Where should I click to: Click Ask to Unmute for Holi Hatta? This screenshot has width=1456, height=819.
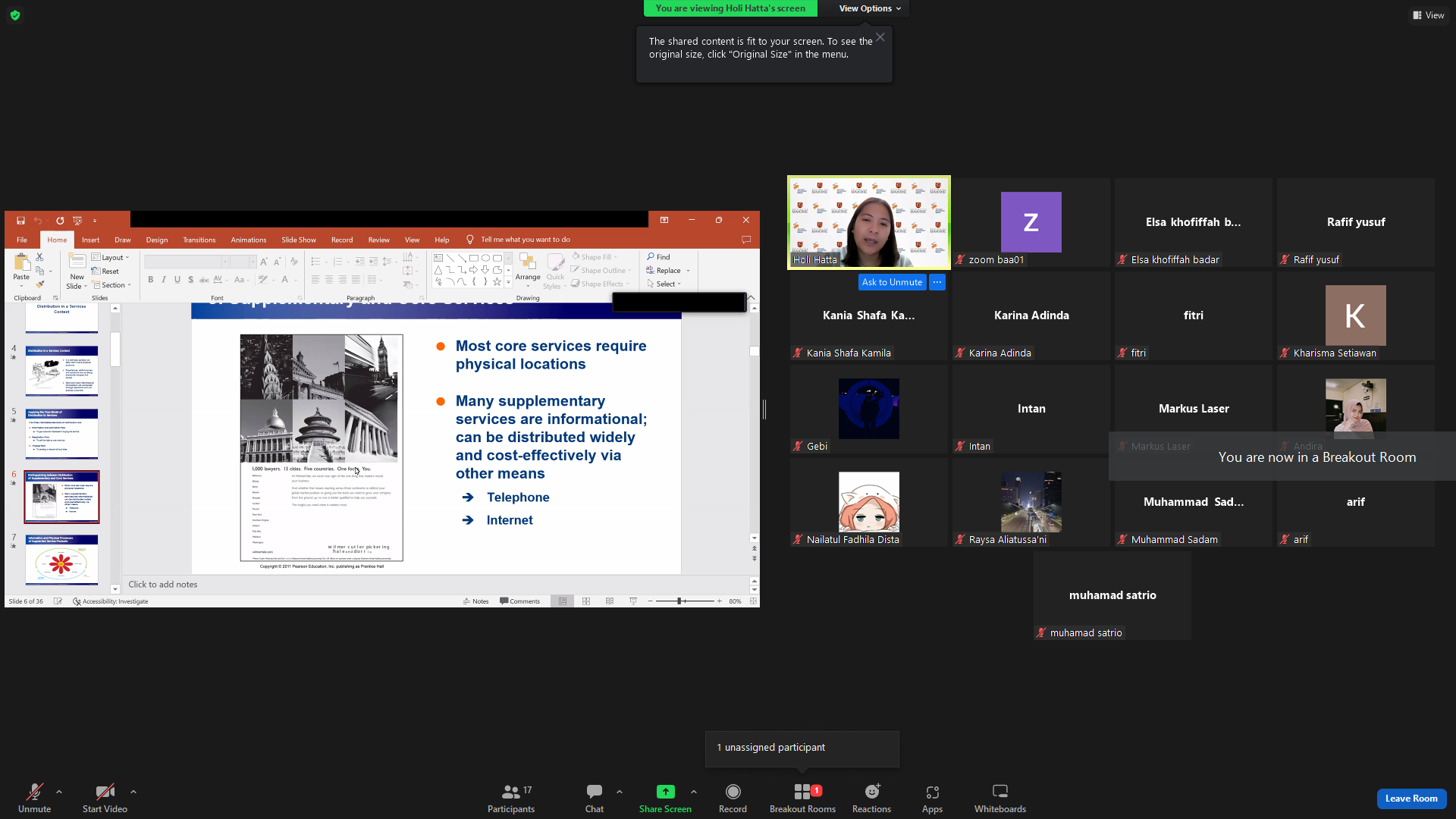pos(892,282)
